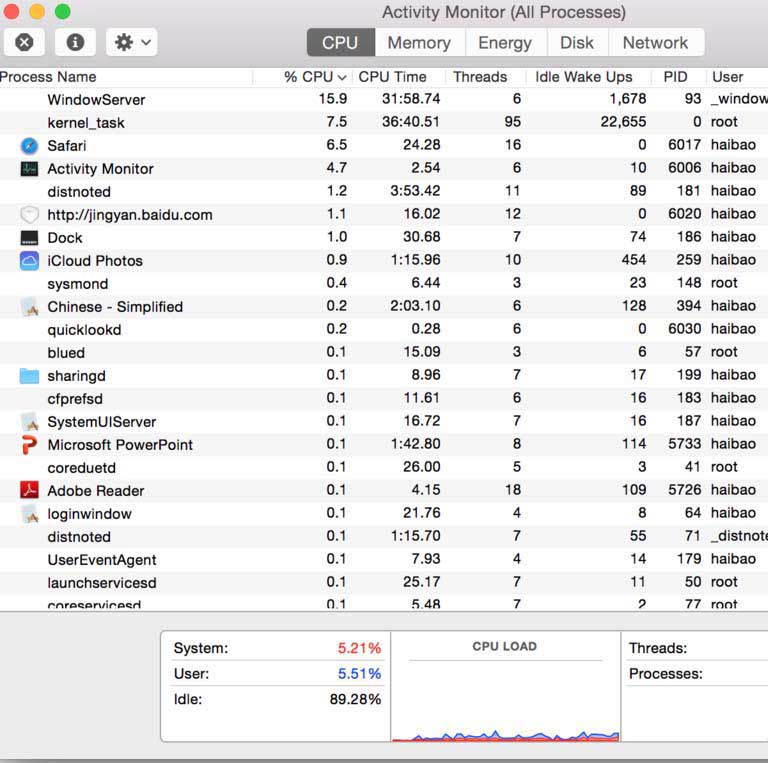Screen dimensions: 768x763
Task: Select the Network tab
Action: point(655,43)
